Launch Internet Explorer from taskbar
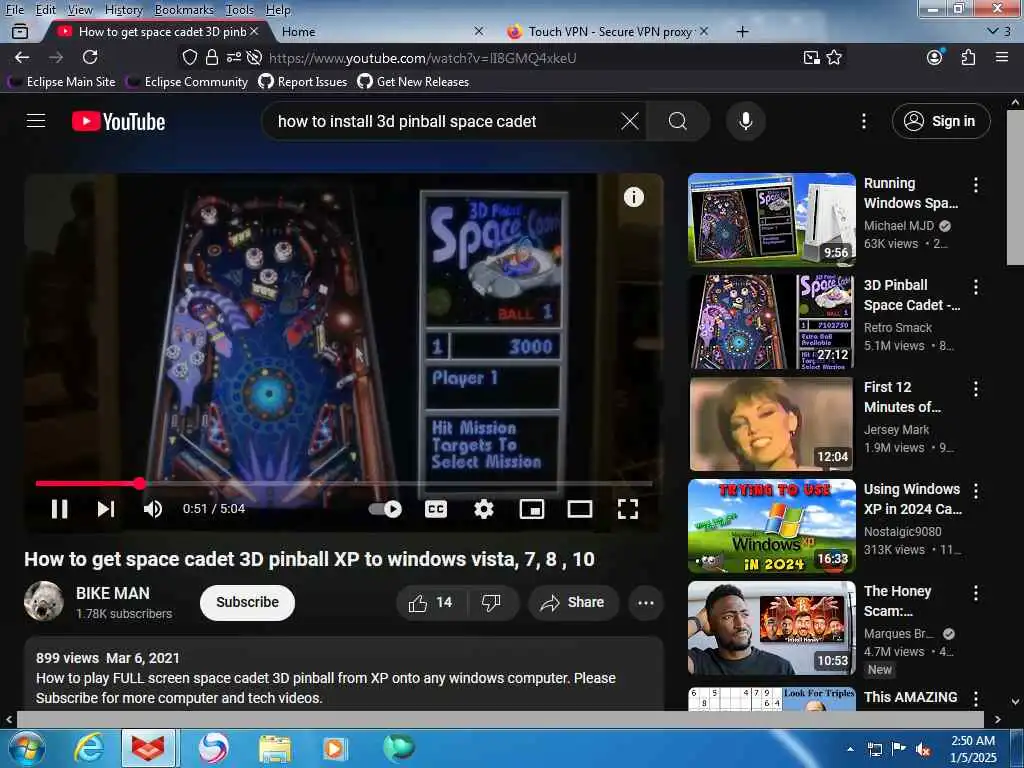 click(88, 748)
